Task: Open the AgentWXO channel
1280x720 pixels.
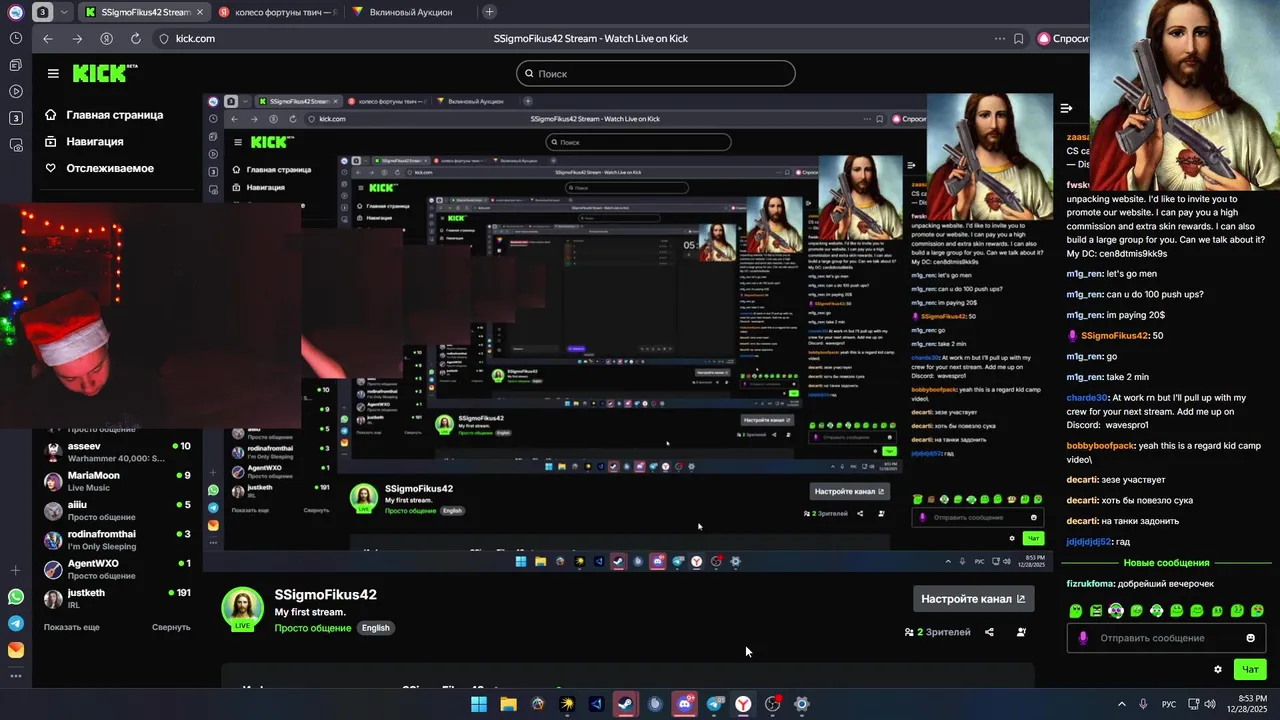Action: pos(118,569)
